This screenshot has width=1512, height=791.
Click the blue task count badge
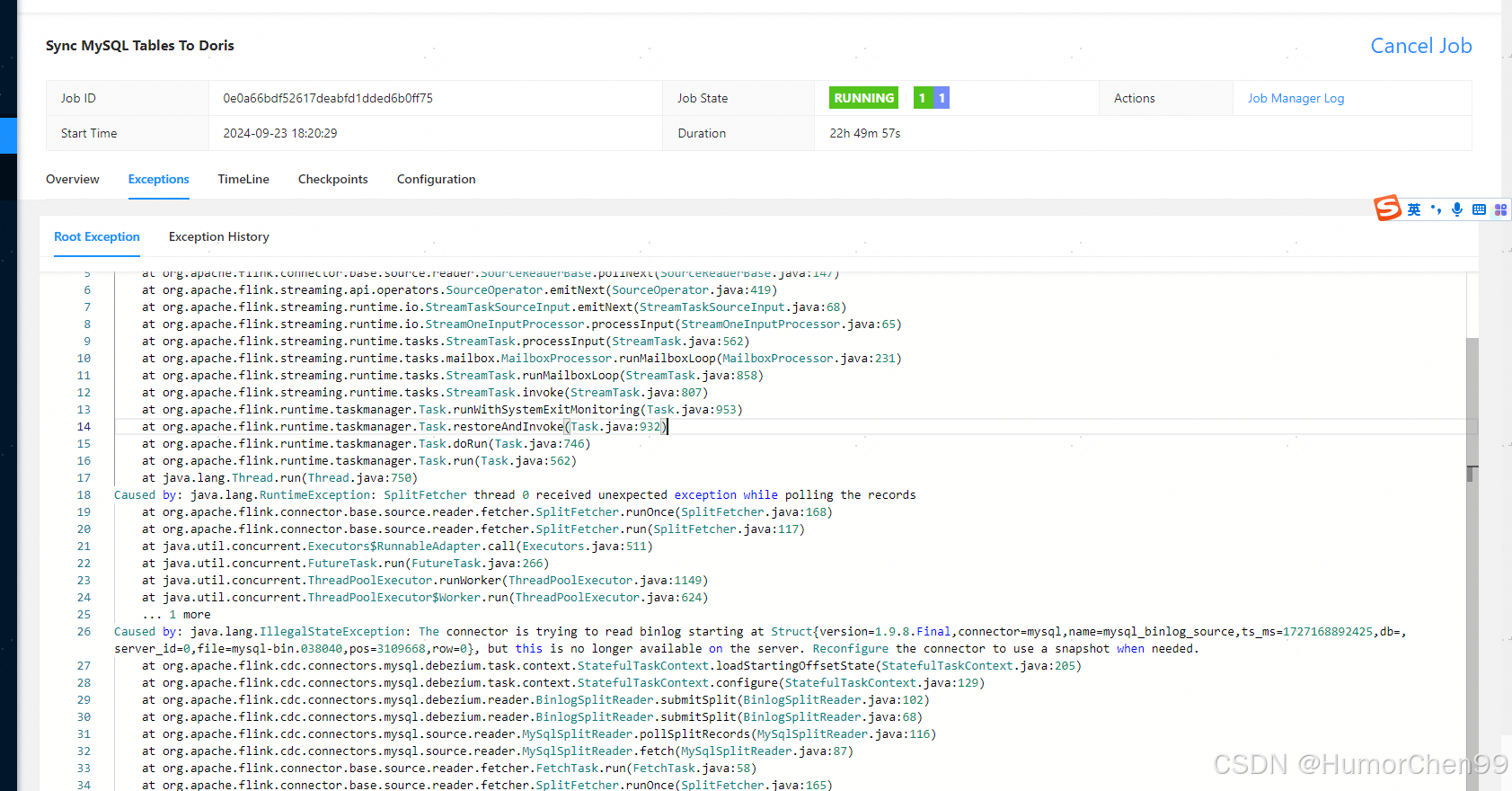point(942,98)
